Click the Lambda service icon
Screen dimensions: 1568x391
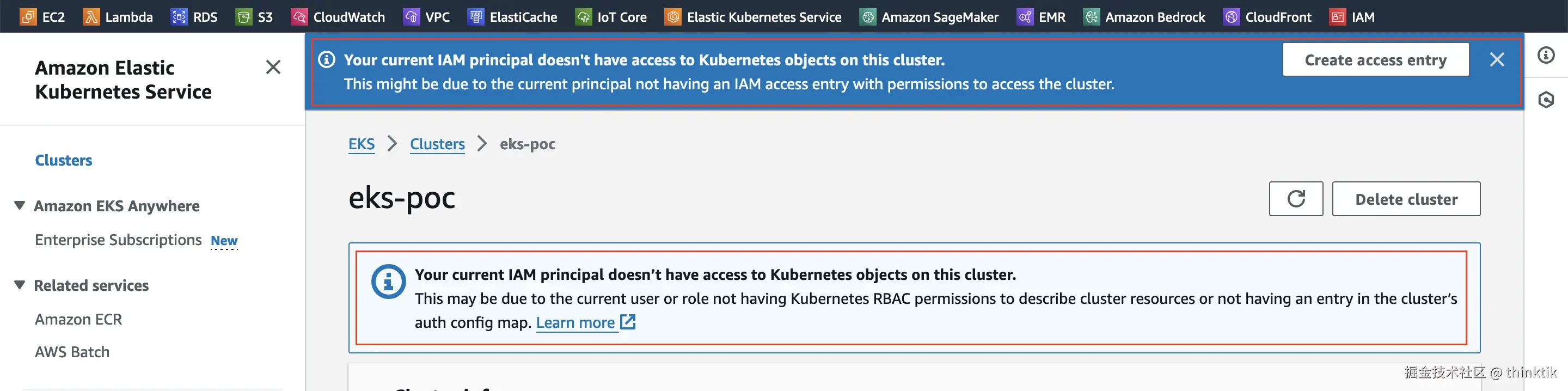(91, 17)
